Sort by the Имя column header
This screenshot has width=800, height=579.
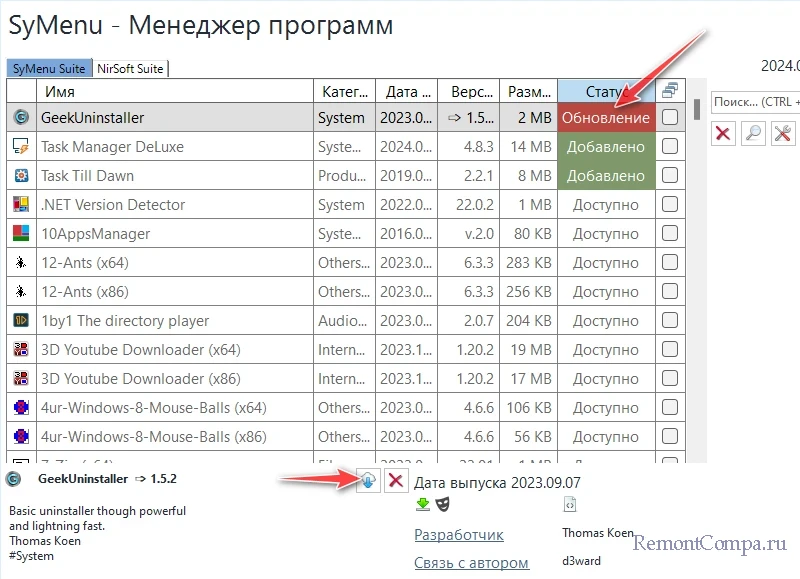click(x=172, y=91)
